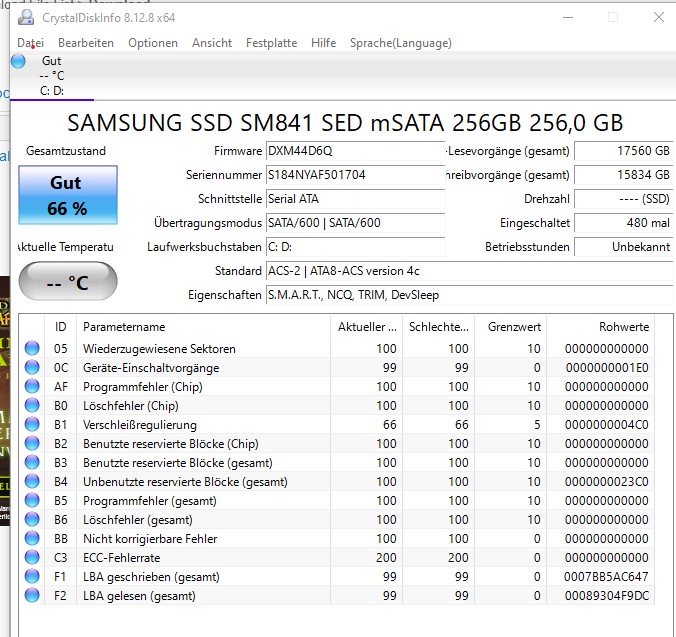The image size is (676, 637).
Task: Click the CrystalDiskInfo app icon in title bar
Action: [26, 17]
